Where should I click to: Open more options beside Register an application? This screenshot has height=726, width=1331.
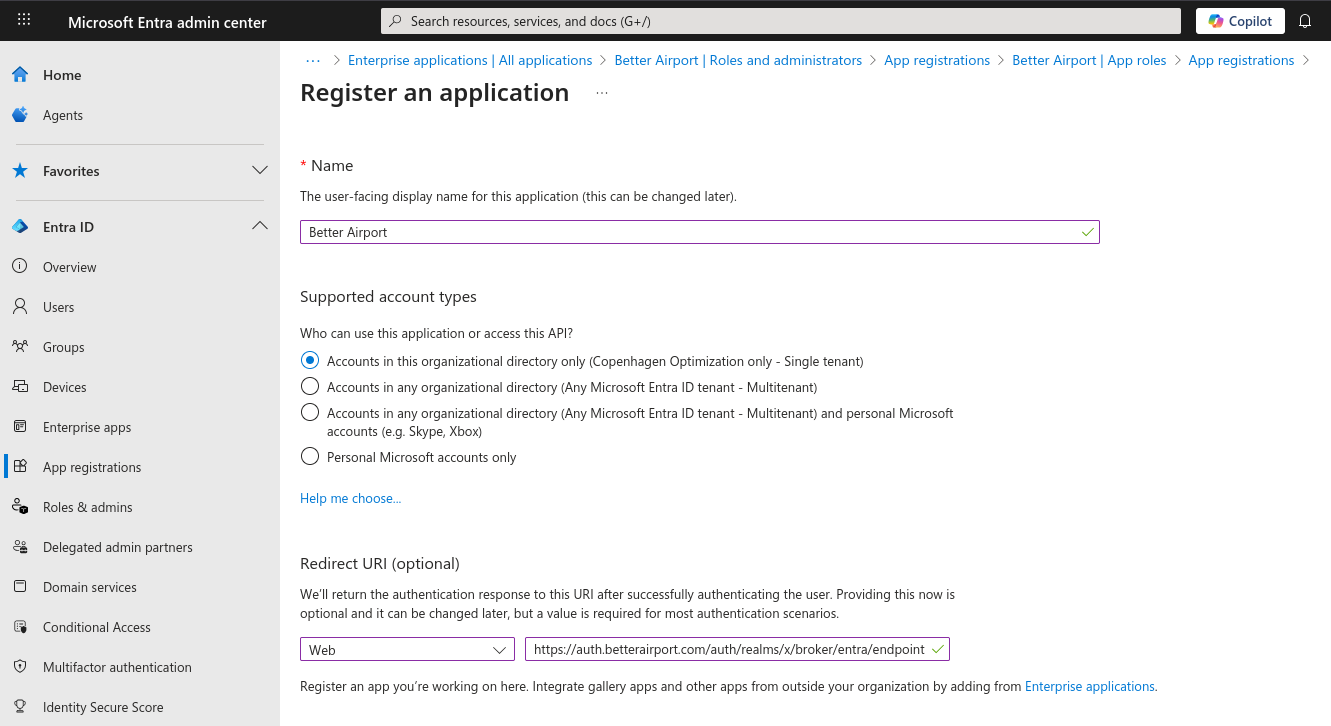click(x=602, y=93)
